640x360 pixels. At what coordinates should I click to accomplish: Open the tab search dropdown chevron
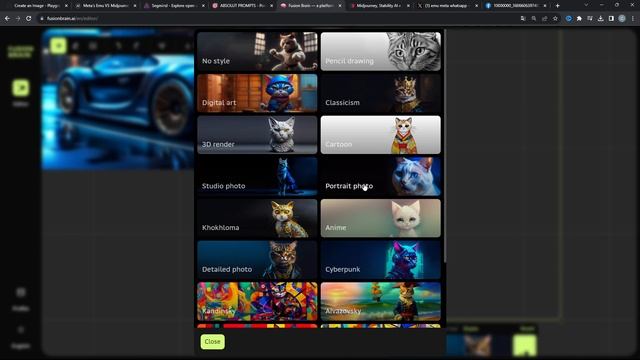click(x=587, y=5)
